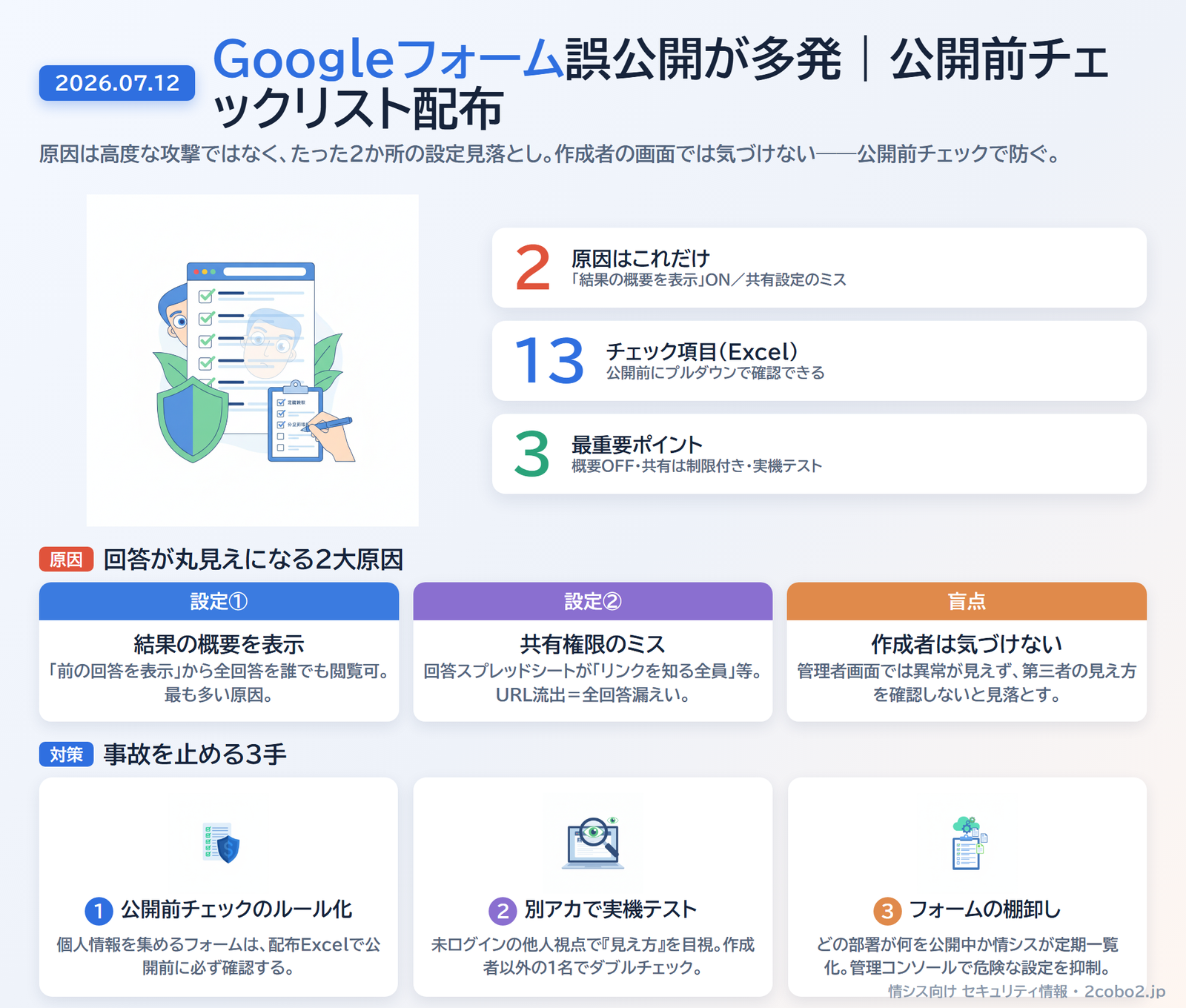Click 概要OFF・共有は制限付き・実機テスト text
1186x1008 pixels.
coord(697,466)
